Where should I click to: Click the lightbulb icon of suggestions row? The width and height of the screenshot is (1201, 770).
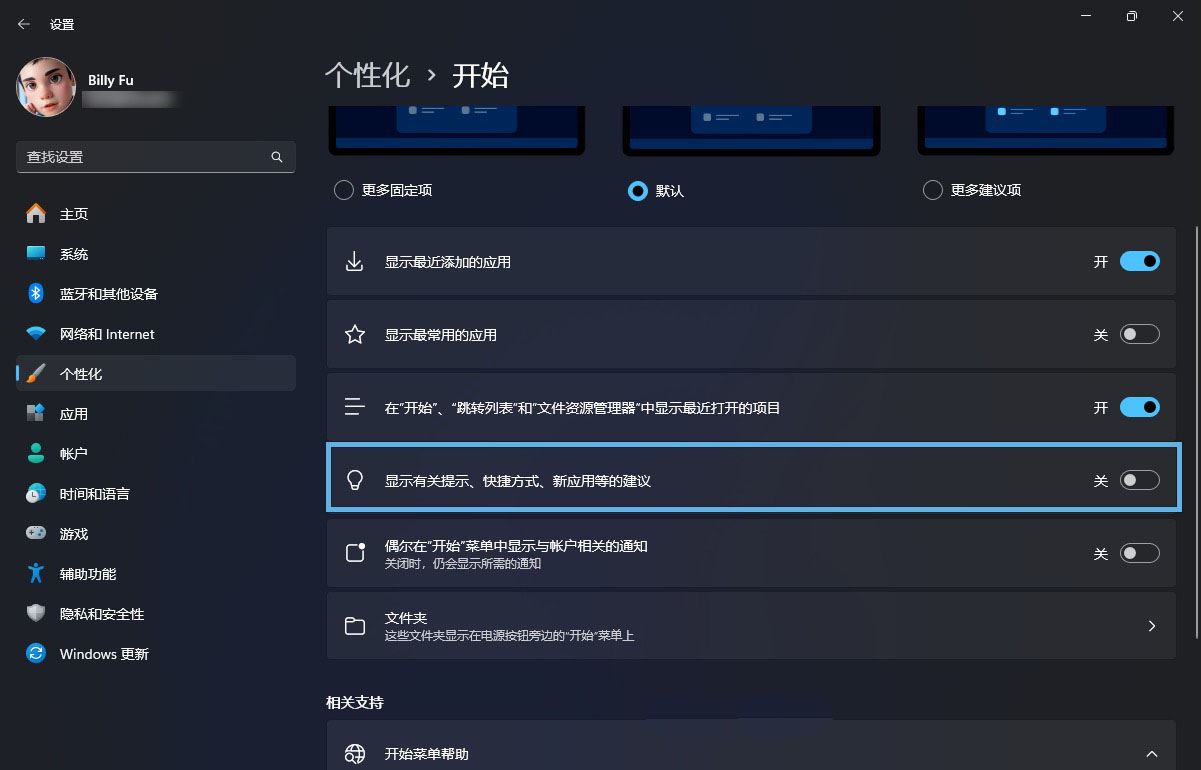click(x=354, y=481)
